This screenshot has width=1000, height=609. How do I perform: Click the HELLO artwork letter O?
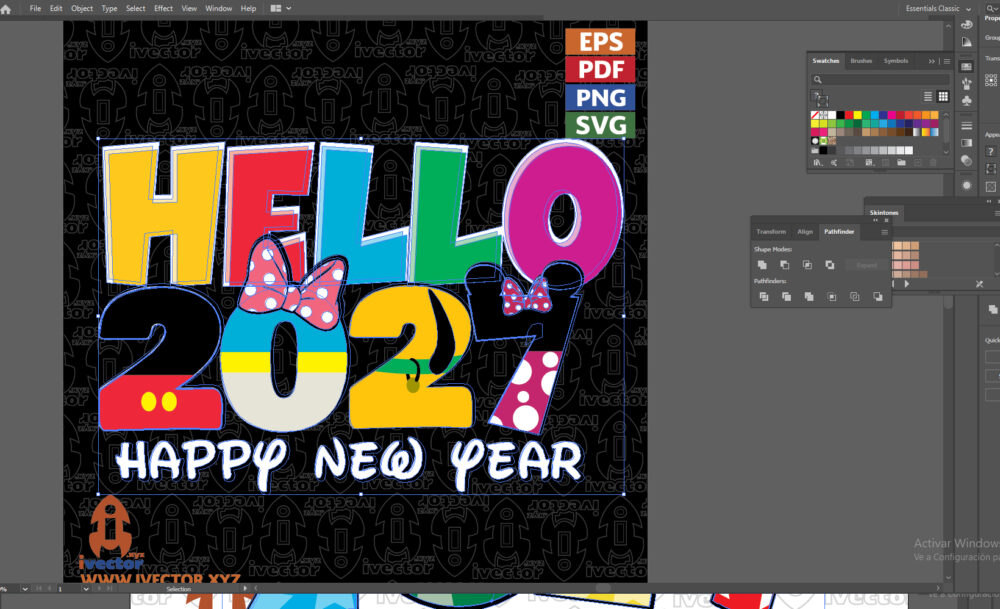point(563,212)
